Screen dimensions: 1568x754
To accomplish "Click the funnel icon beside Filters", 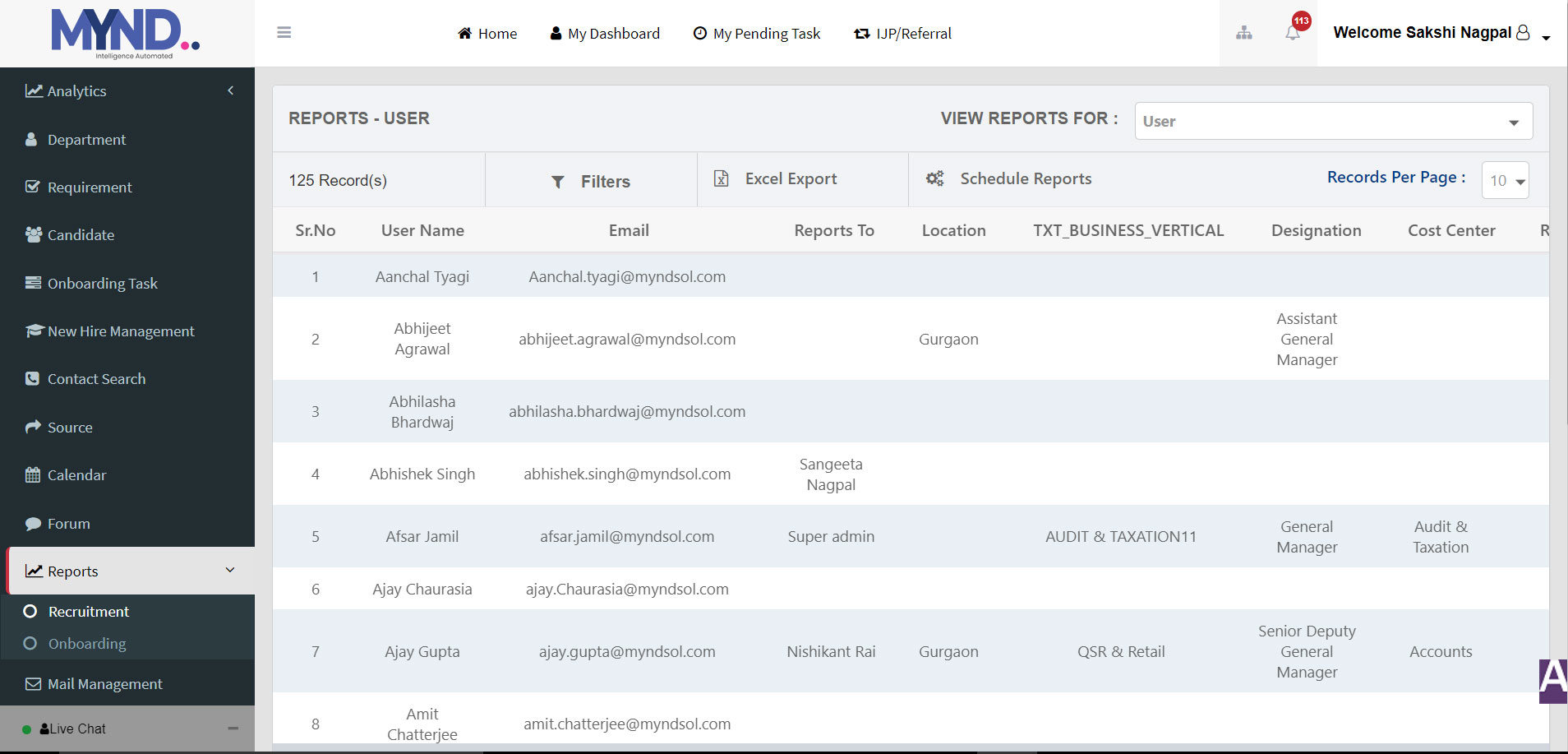I will pos(558,182).
